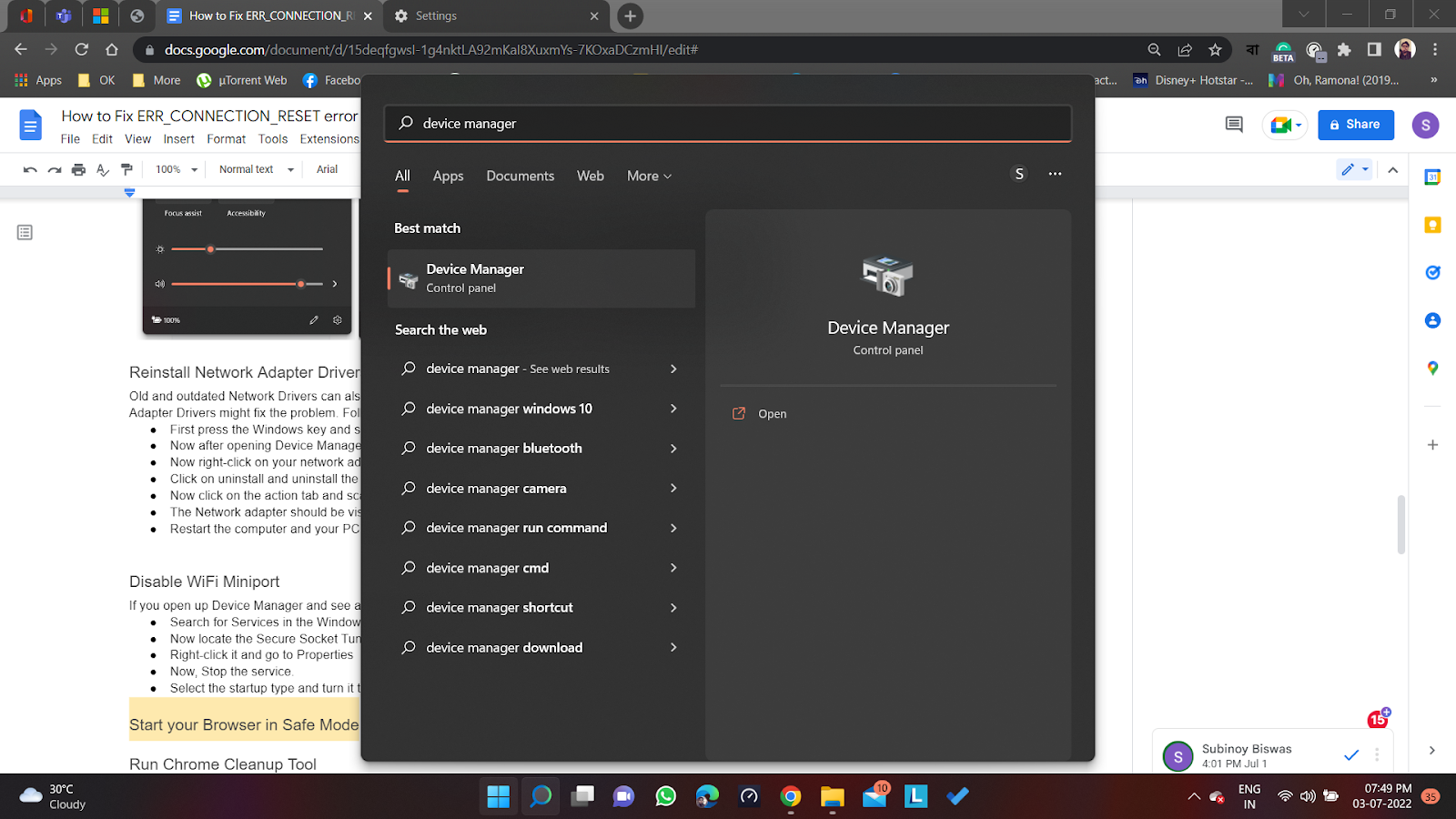Show the document outline icon

tap(25, 233)
